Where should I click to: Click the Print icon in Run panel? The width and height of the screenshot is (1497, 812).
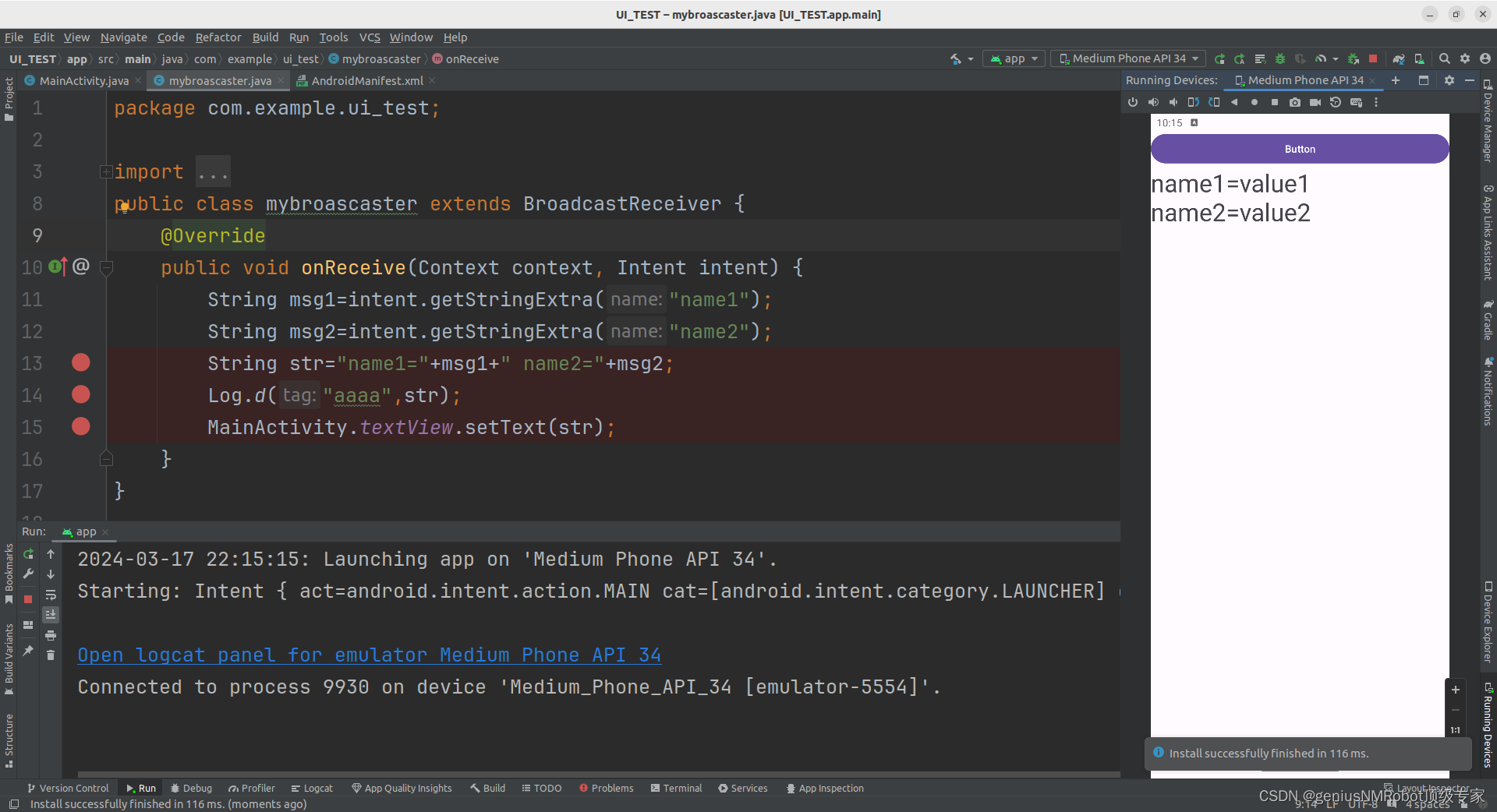51,635
